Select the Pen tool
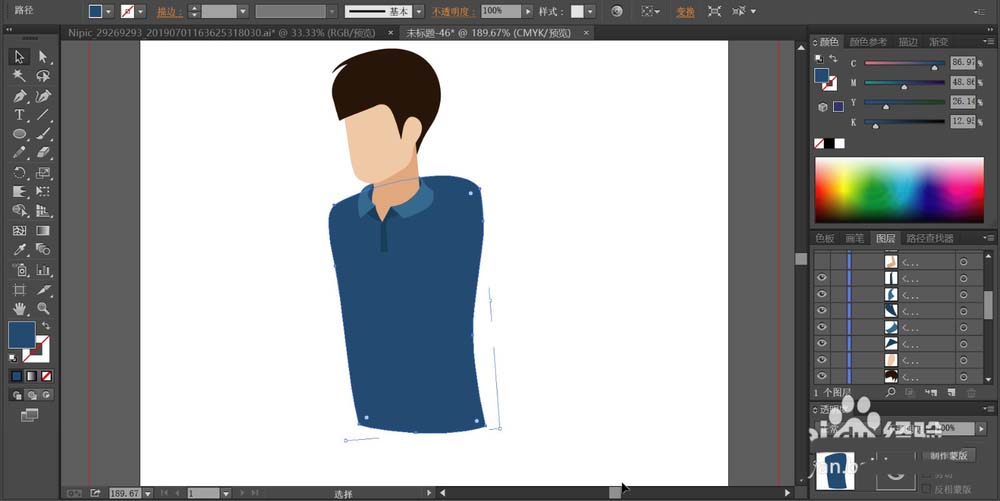The image size is (1000, 501). (x=19, y=96)
